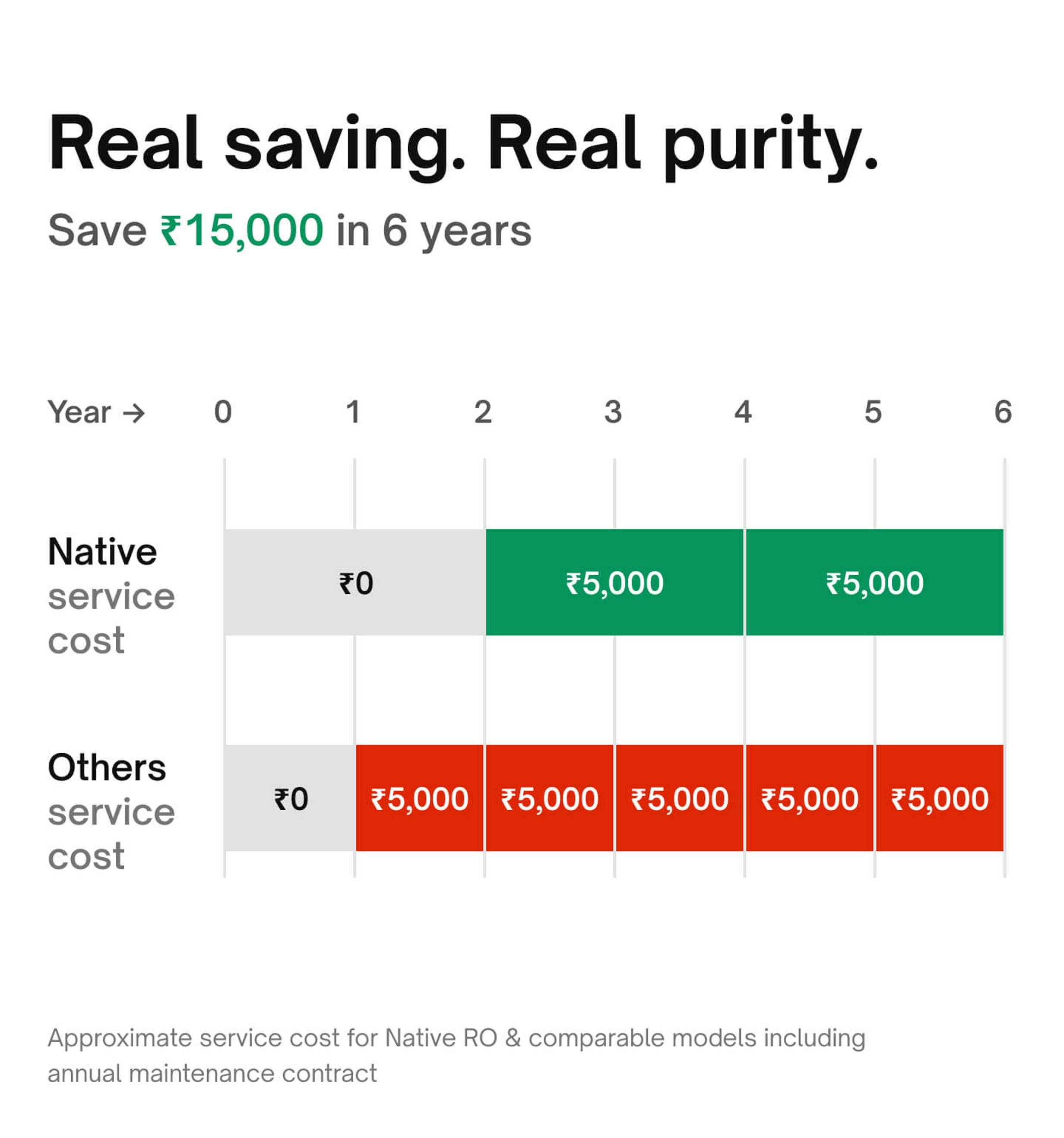Click the year 3 axis label

coord(613,412)
